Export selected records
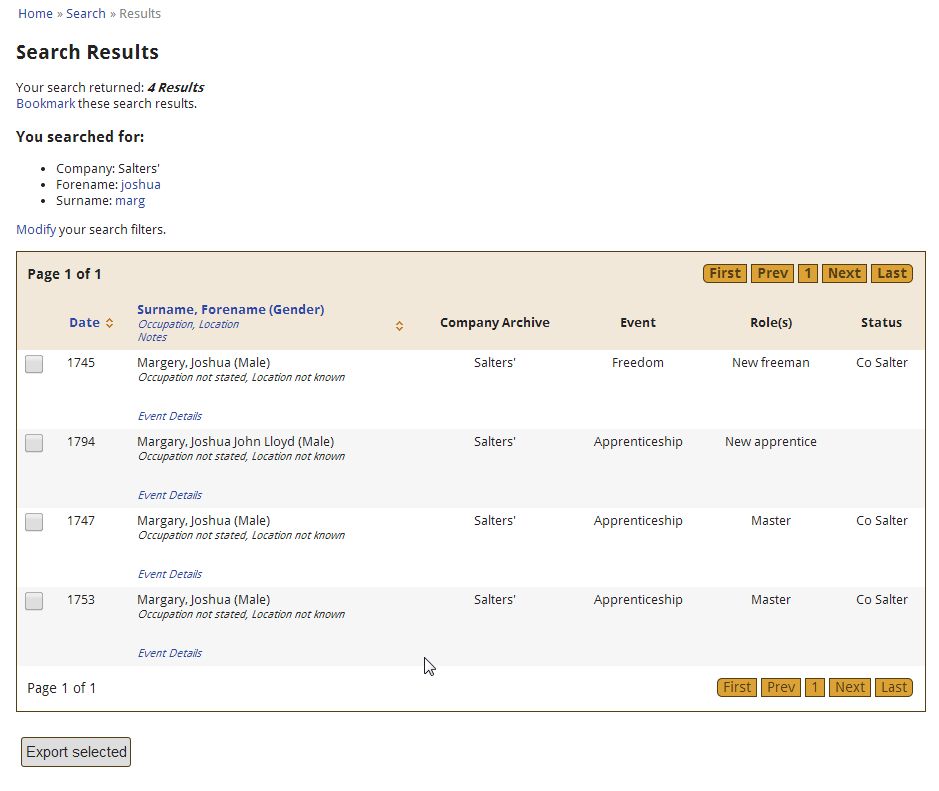The image size is (939, 791). tap(76, 752)
